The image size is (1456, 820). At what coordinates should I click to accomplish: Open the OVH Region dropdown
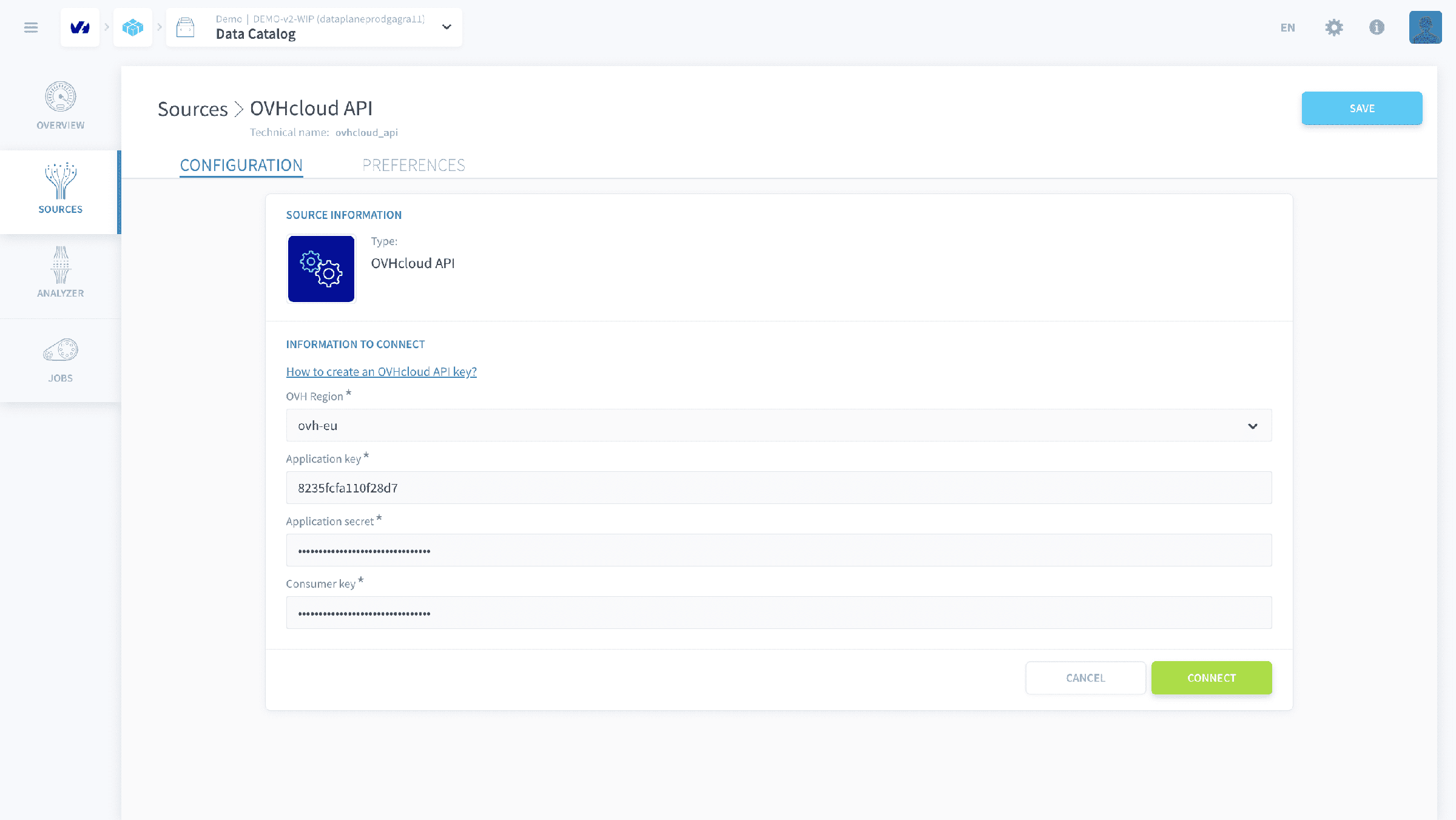pos(779,426)
